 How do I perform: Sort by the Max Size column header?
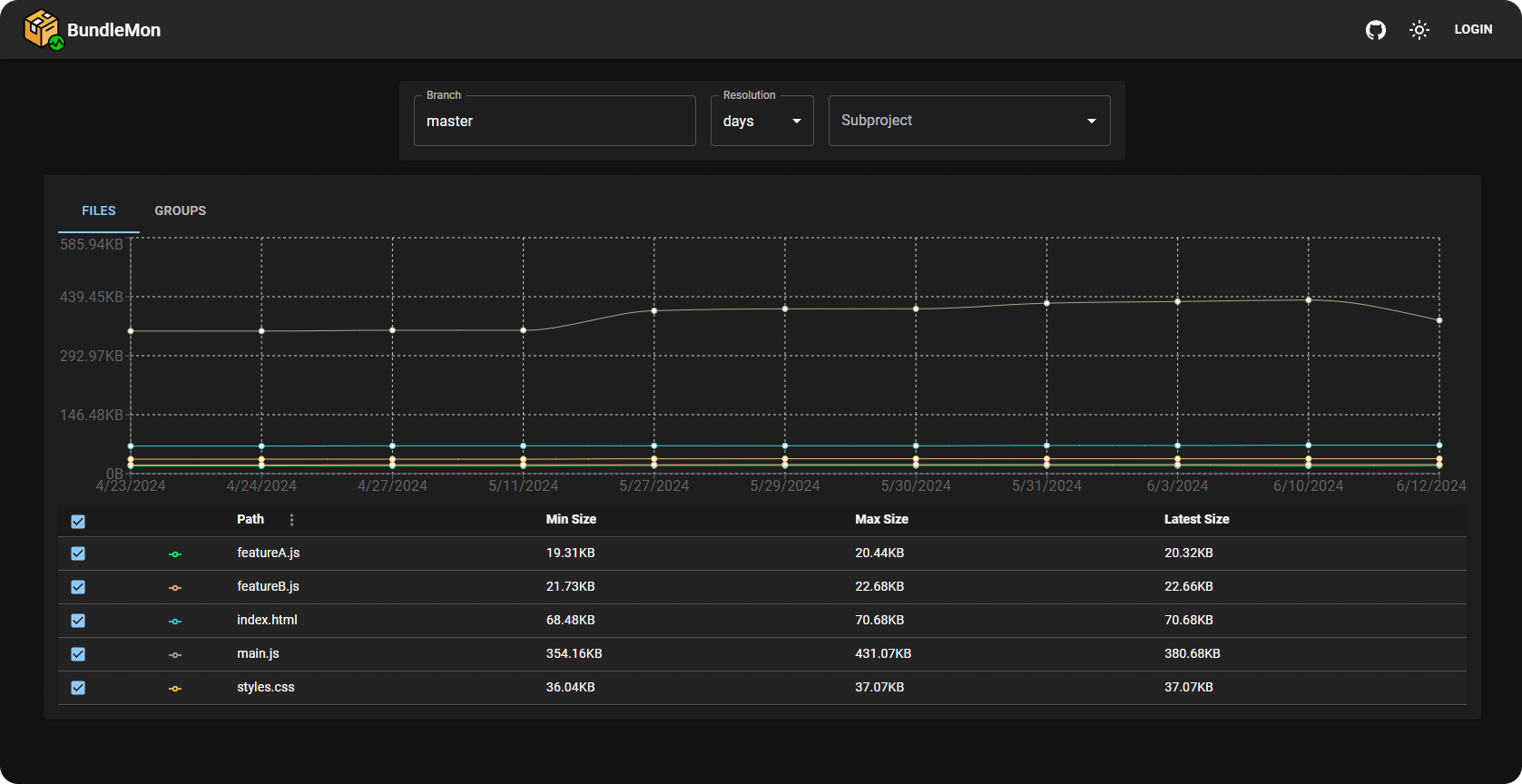tap(881, 519)
